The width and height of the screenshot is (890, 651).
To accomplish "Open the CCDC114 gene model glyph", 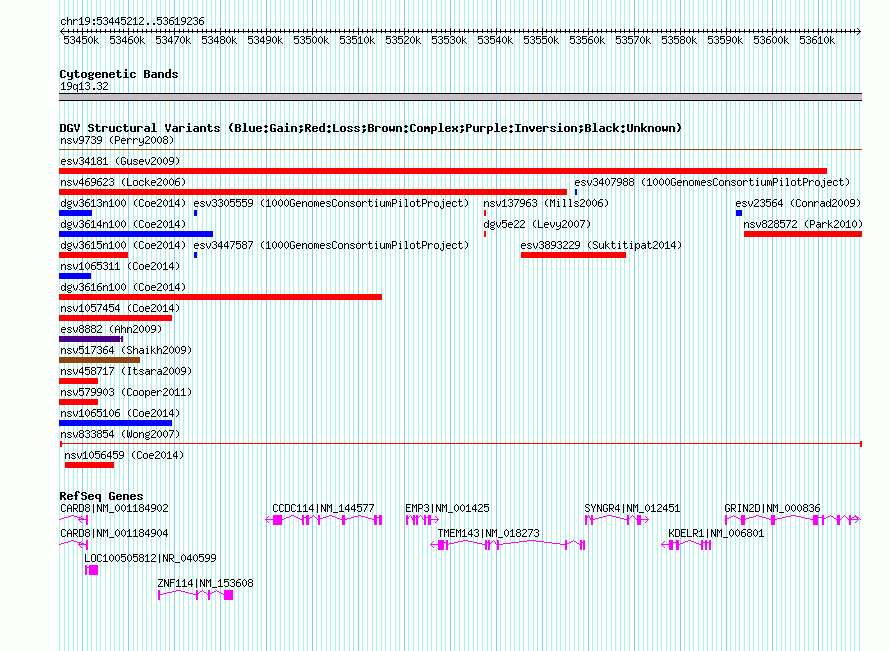I will point(324,520).
